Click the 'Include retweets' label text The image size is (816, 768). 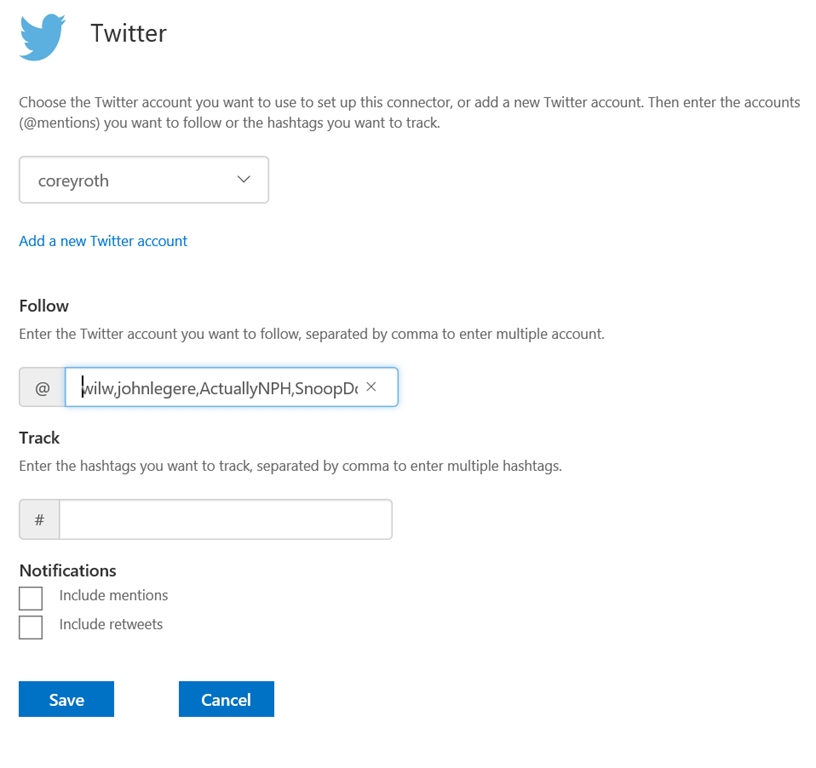pyautogui.click(x=111, y=624)
